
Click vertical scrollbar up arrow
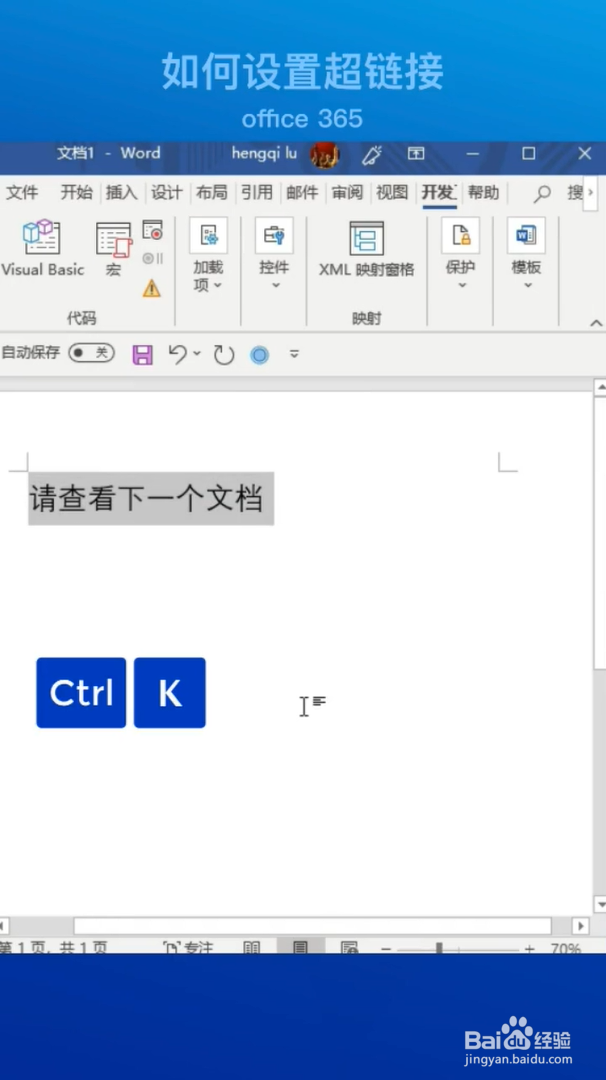pyautogui.click(x=600, y=386)
